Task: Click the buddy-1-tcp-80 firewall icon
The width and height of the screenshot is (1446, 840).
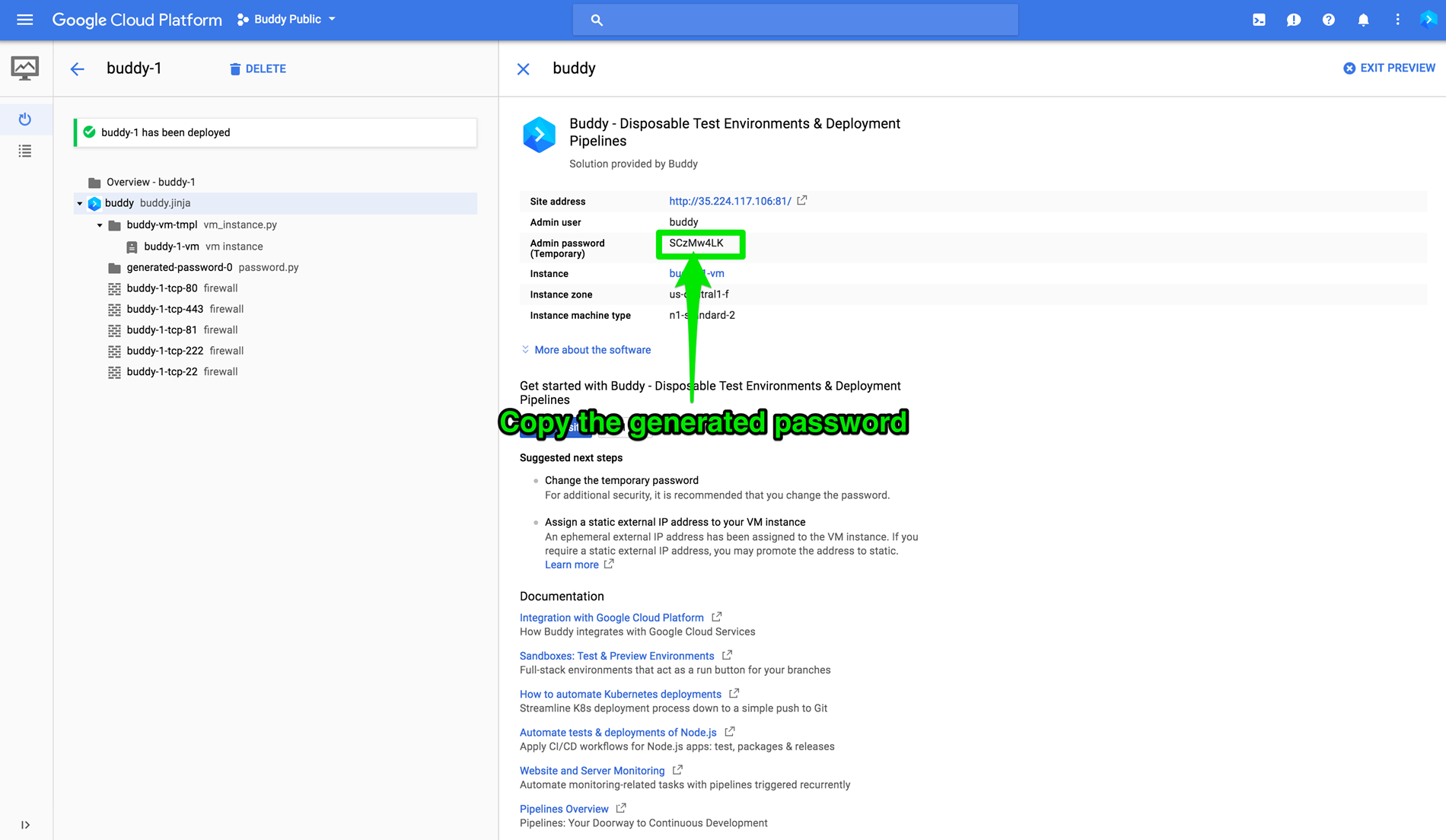Action: (x=114, y=288)
